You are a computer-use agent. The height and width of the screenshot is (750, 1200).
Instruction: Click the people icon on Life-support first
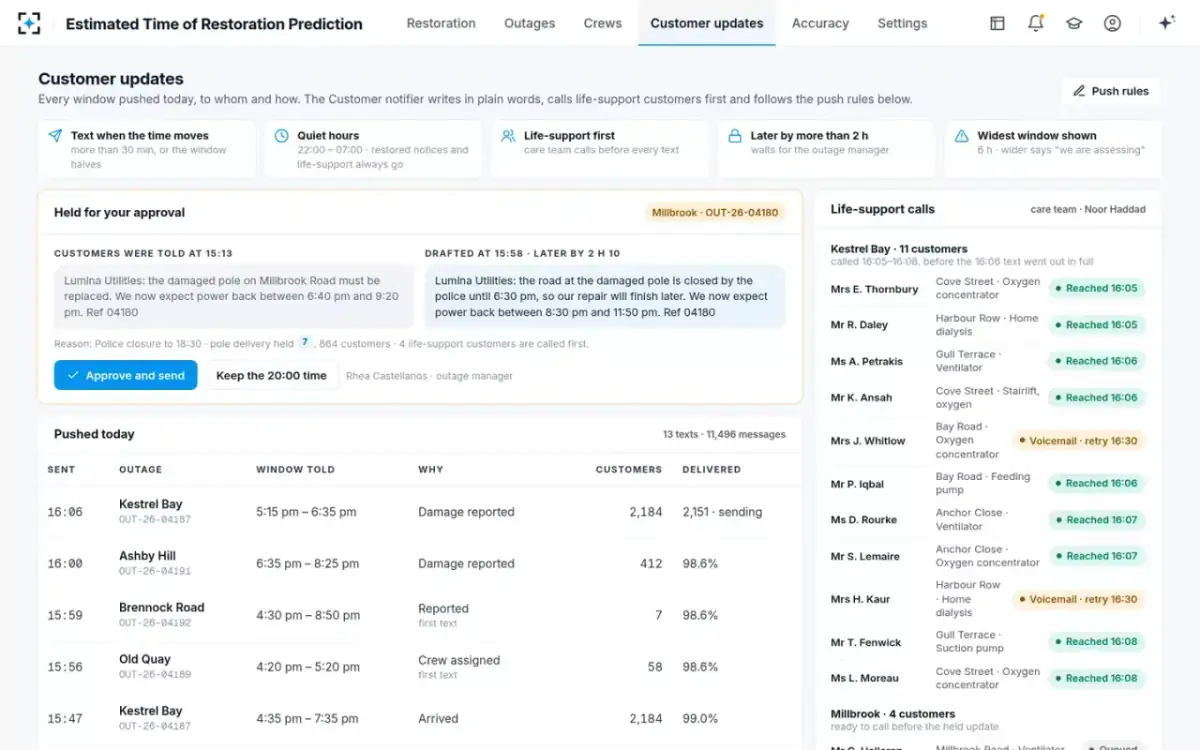[508, 136]
